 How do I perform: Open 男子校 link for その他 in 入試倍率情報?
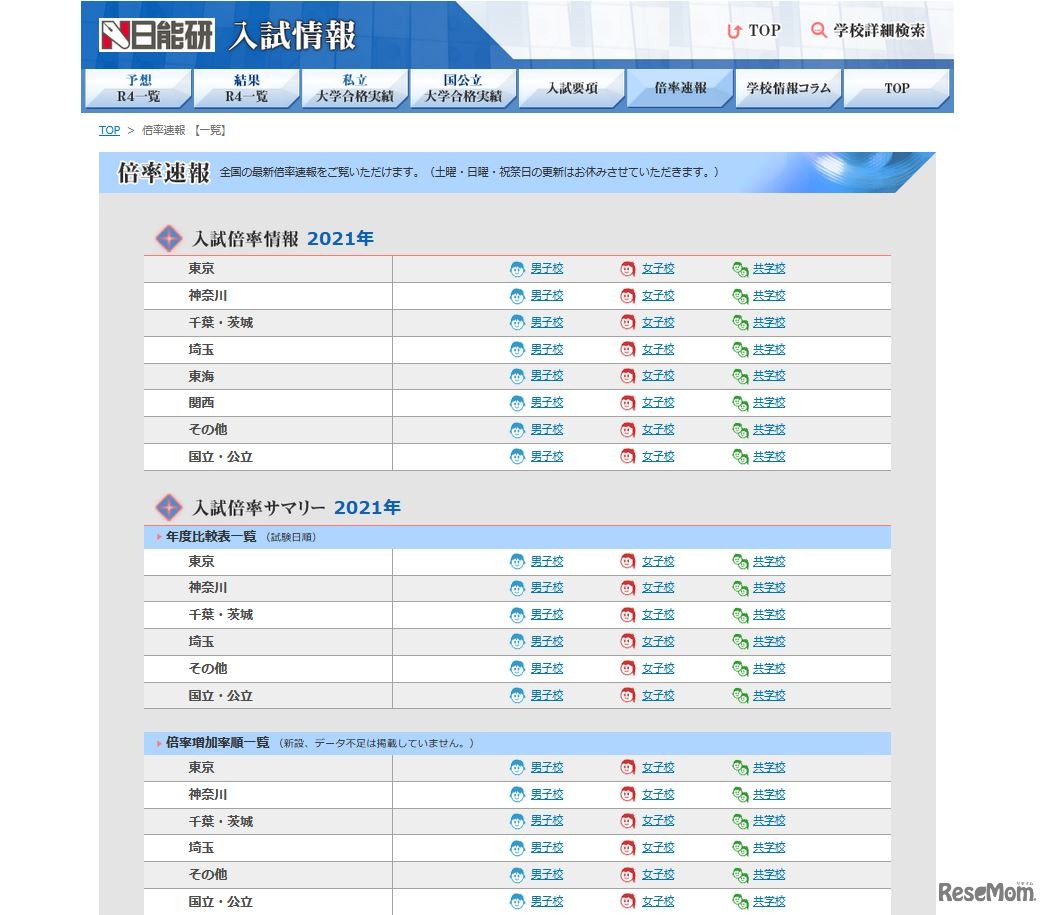(547, 429)
